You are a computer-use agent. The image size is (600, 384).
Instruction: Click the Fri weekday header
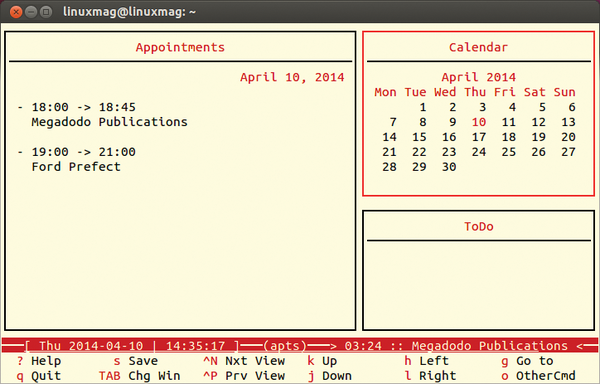[505, 92]
